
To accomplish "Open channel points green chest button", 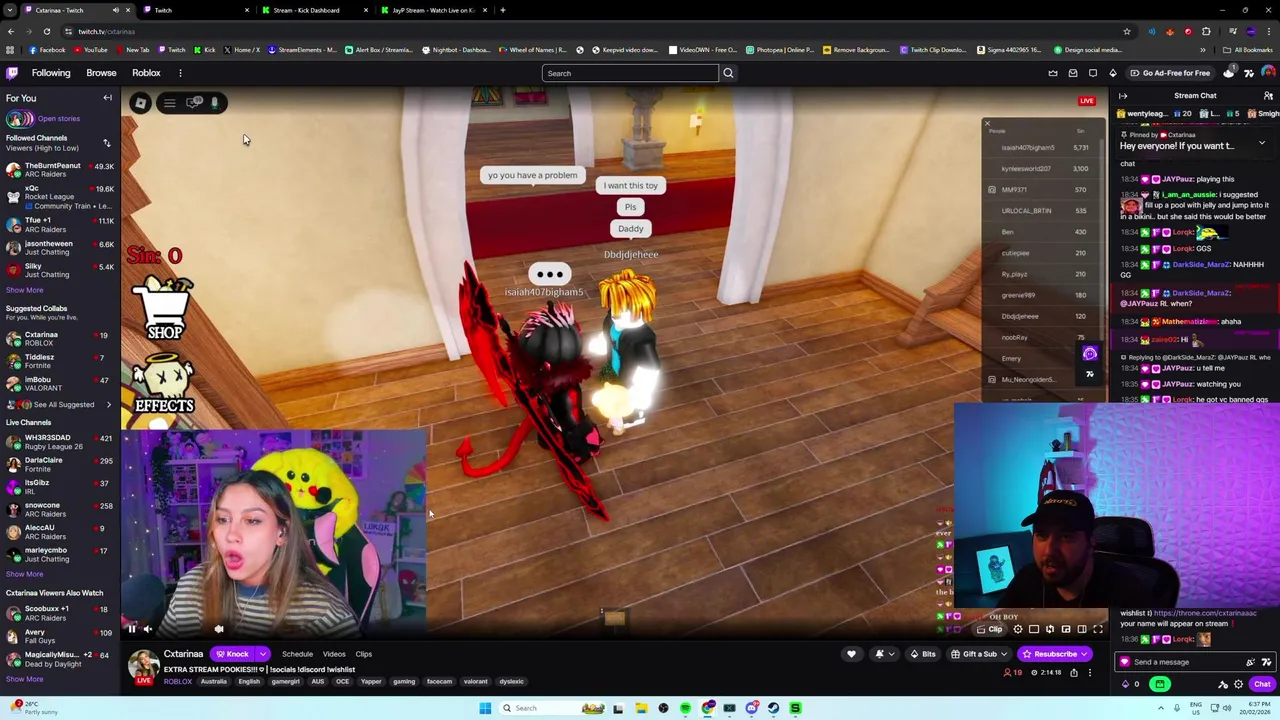I will [x=1160, y=685].
